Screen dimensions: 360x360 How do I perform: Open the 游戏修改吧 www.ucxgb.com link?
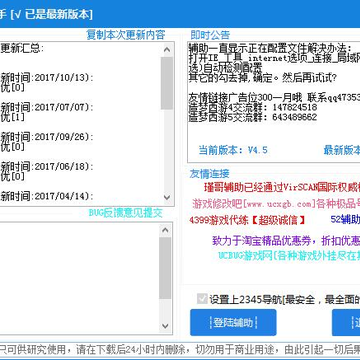pyautogui.click(x=276, y=203)
